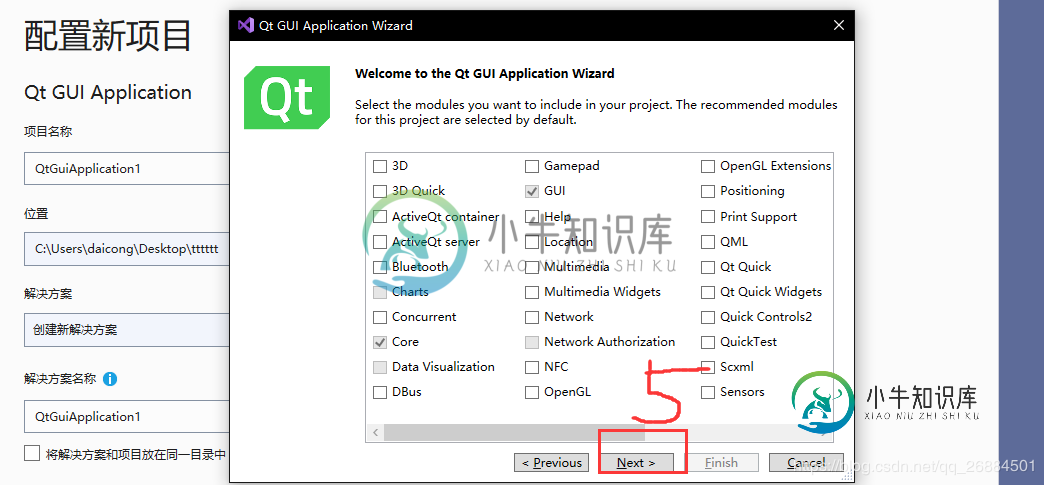Click the GUI module label
The height and width of the screenshot is (485, 1044).
point(555,191)
